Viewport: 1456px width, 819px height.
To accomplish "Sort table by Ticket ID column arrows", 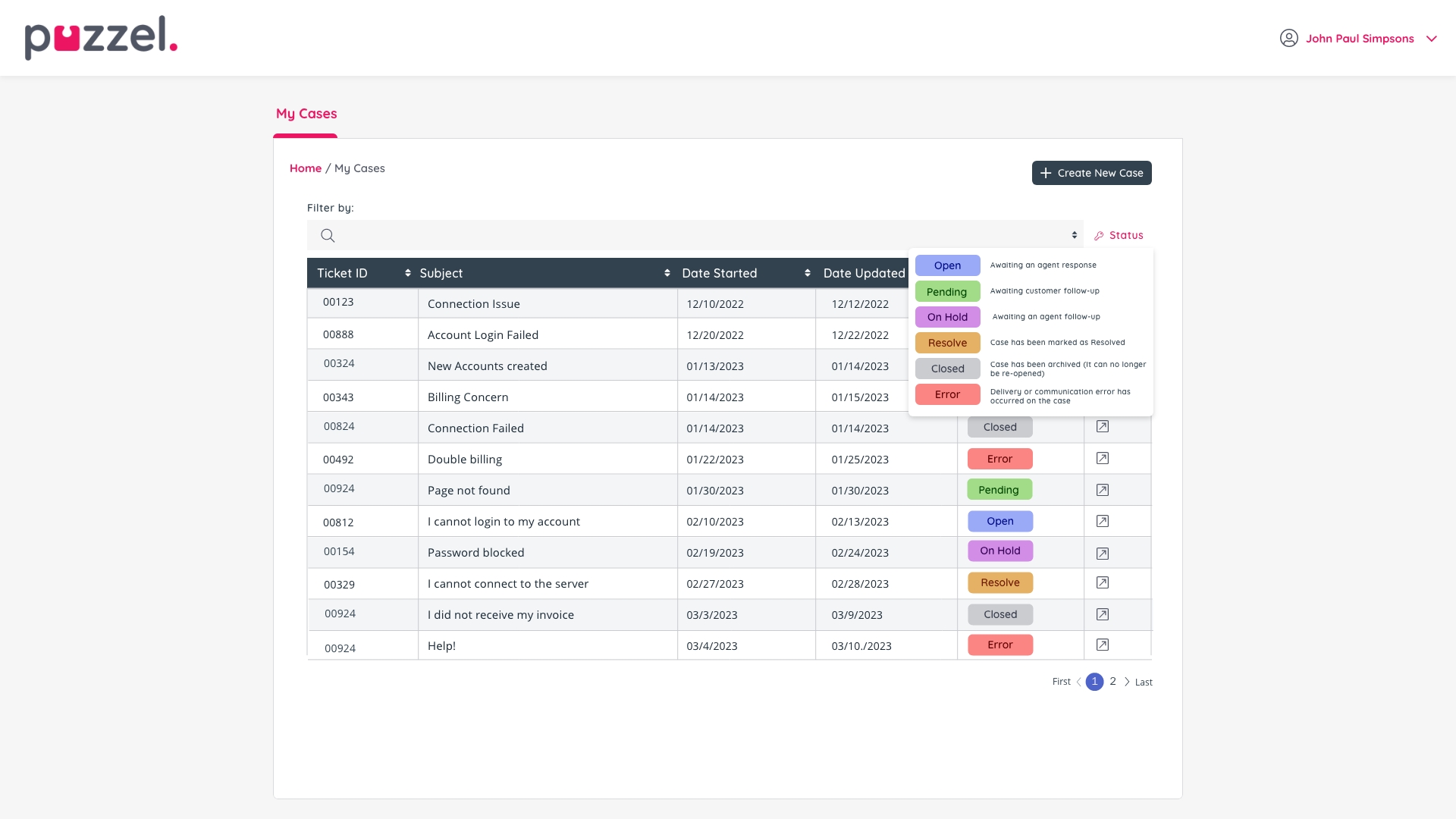I will 408,273.
